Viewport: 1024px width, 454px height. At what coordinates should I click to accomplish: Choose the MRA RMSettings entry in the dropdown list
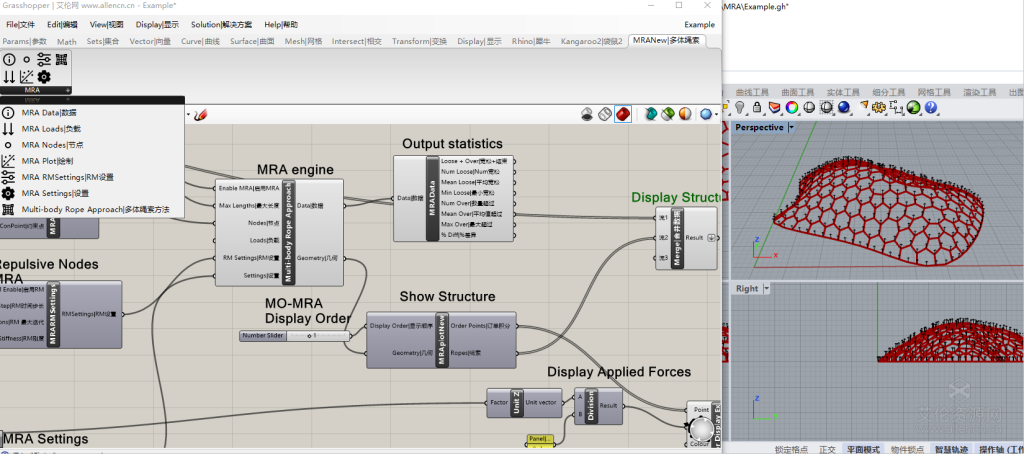[92, 177]
